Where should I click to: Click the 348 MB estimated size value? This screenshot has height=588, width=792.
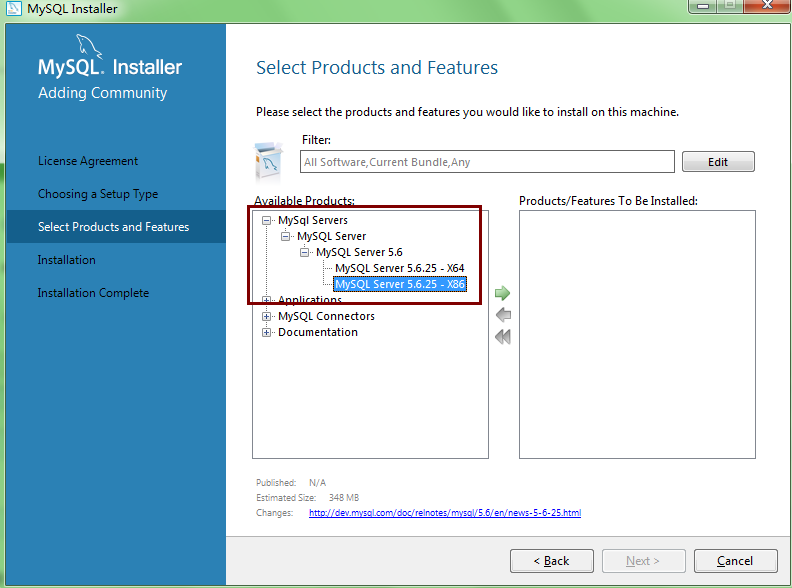pos(344,498)
